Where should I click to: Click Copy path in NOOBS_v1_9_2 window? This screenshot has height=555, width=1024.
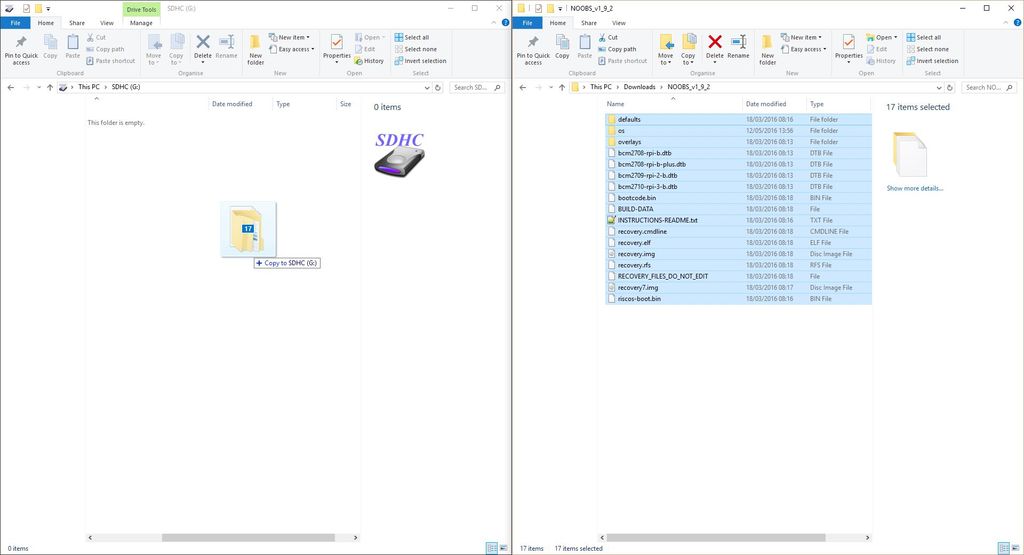pyautogui.click(x=617, y=49)
